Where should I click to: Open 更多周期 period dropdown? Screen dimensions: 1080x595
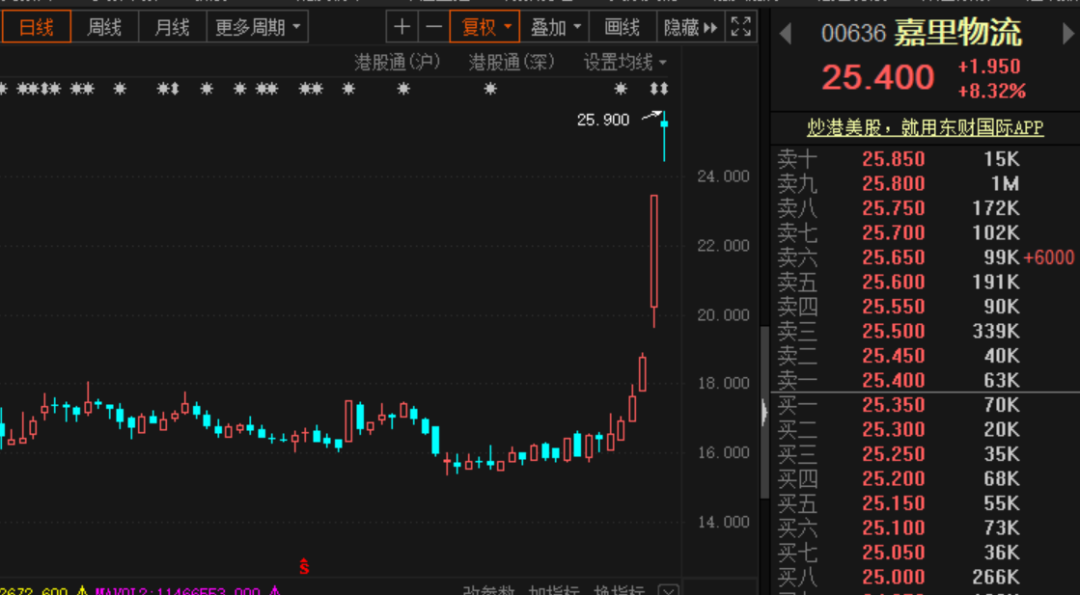pyautogui.click(x=258, y=28)
